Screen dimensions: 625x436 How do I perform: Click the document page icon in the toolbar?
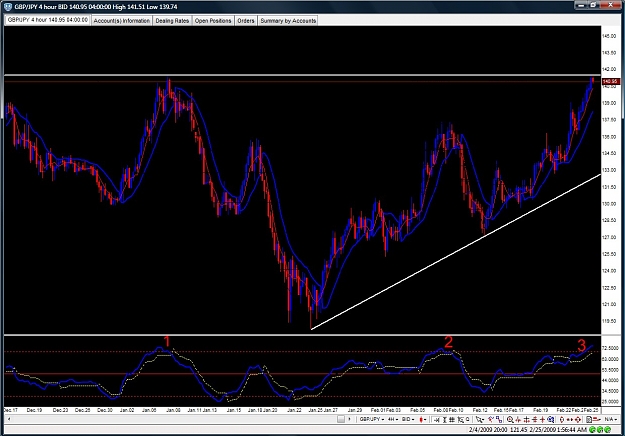coord(589,419)
